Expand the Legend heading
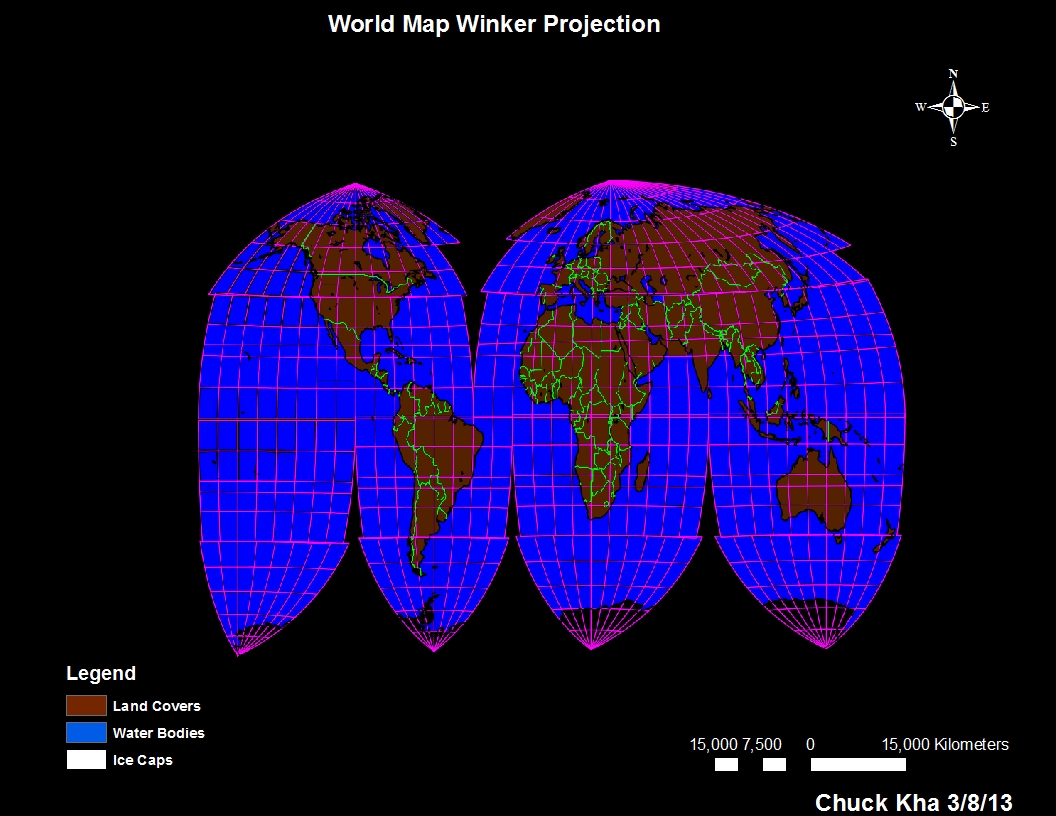The width and height of the screenshot is (1056, 816). [x=100, y=673]
